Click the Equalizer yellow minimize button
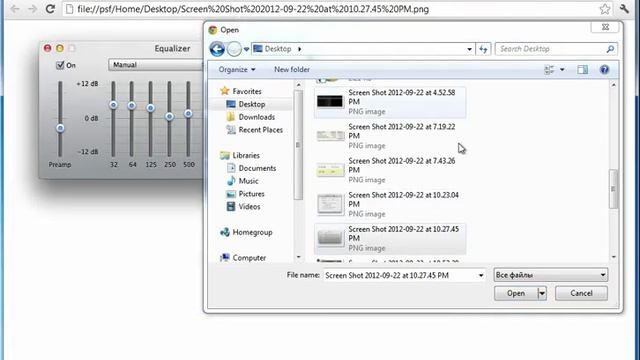 pos(60,48)
